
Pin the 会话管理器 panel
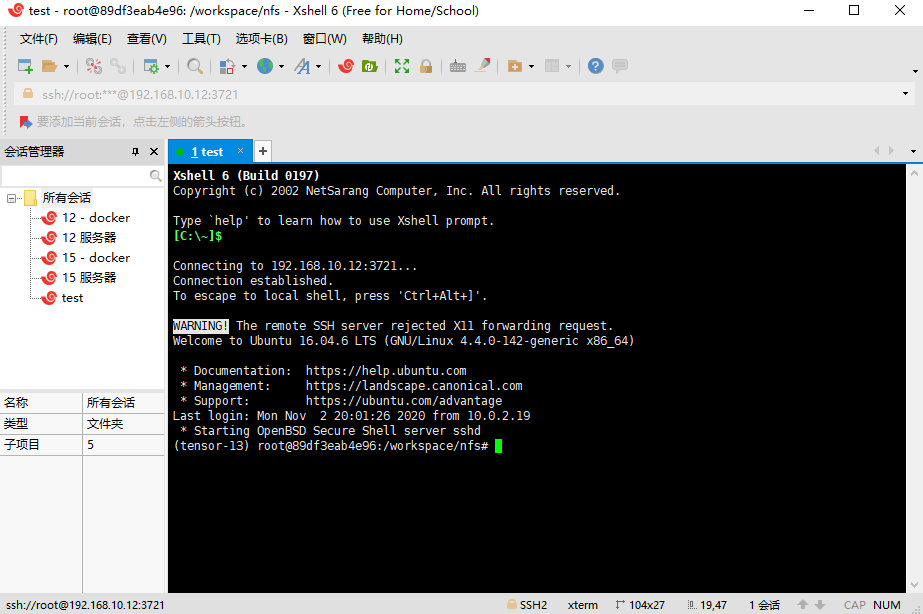coord(135,152)
